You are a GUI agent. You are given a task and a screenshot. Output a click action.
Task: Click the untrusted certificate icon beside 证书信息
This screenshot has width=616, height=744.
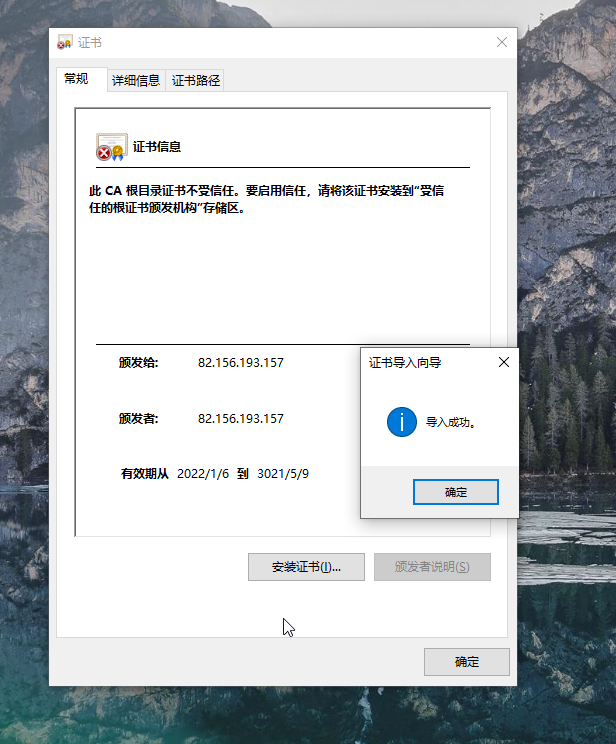pos(112,147)
